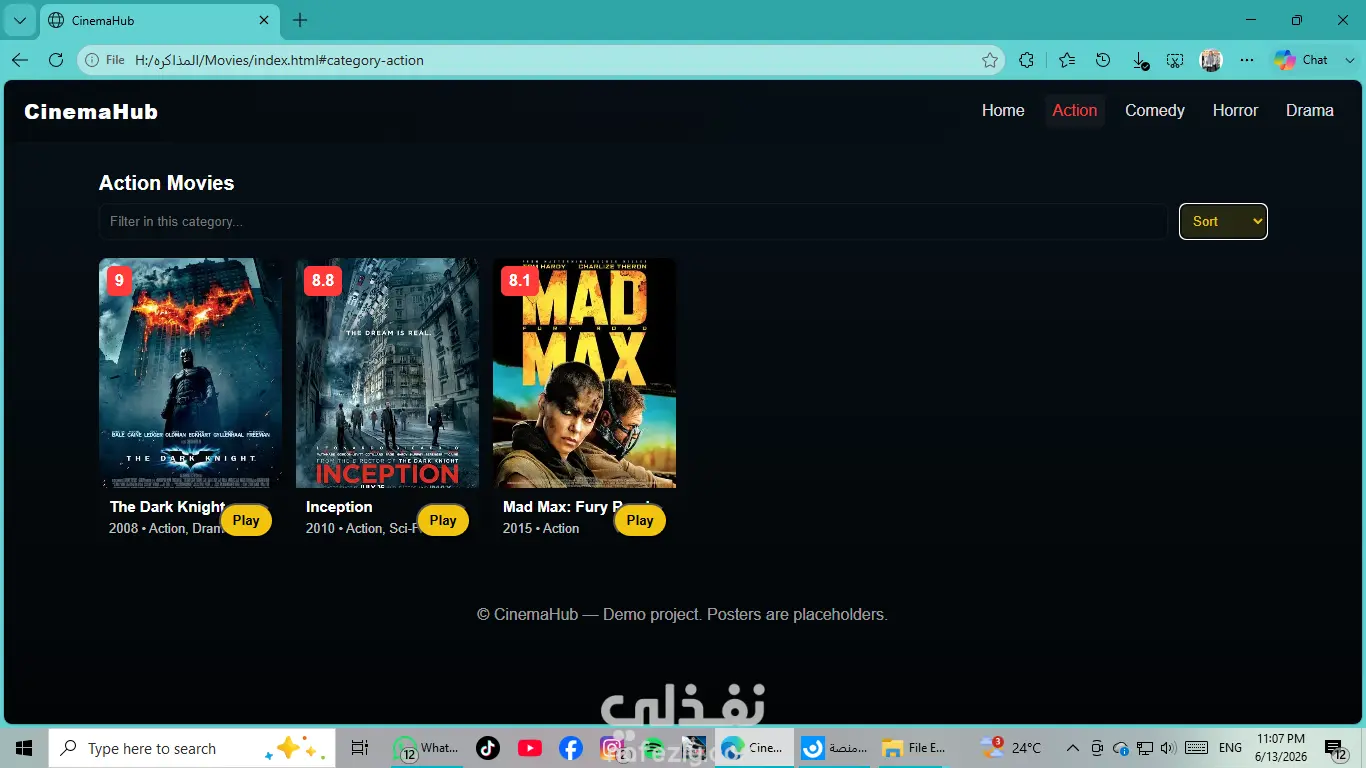Open the Favorites list
The image size is (1366, 768).
(x=1067, y=60)
